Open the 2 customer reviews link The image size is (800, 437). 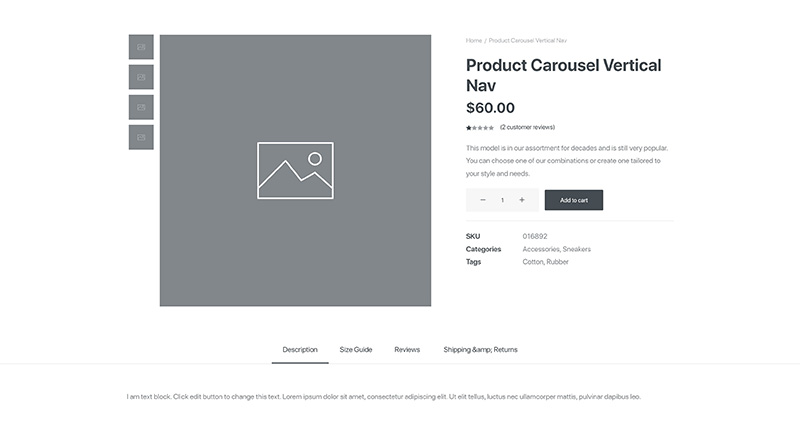(527, 127)
